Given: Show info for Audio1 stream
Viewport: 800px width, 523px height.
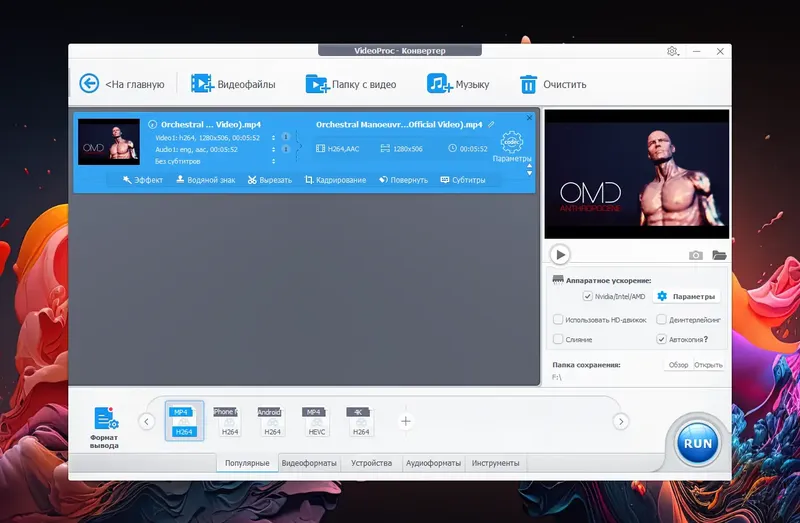Looking at the screenshot, I should point(286,149).
